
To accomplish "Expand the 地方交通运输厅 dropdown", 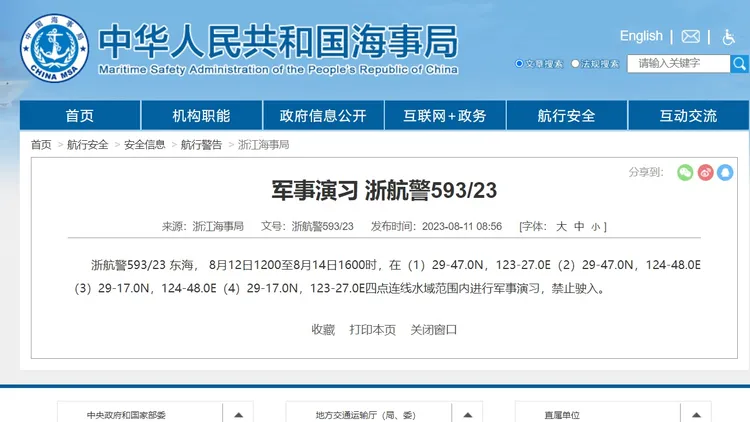I will [x=467, y=414].
